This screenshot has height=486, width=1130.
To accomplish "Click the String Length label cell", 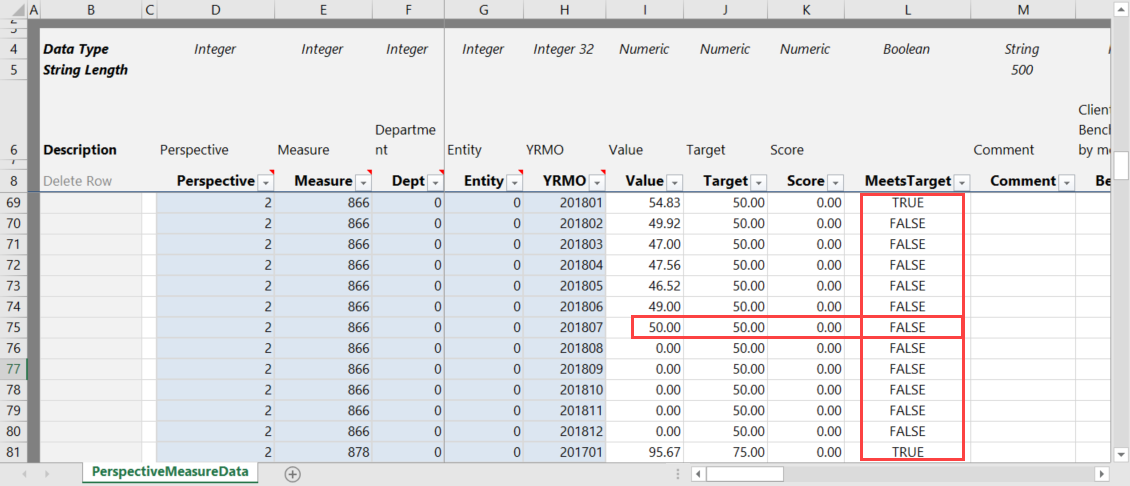I will pyautogui.click(x=91, y=71).
